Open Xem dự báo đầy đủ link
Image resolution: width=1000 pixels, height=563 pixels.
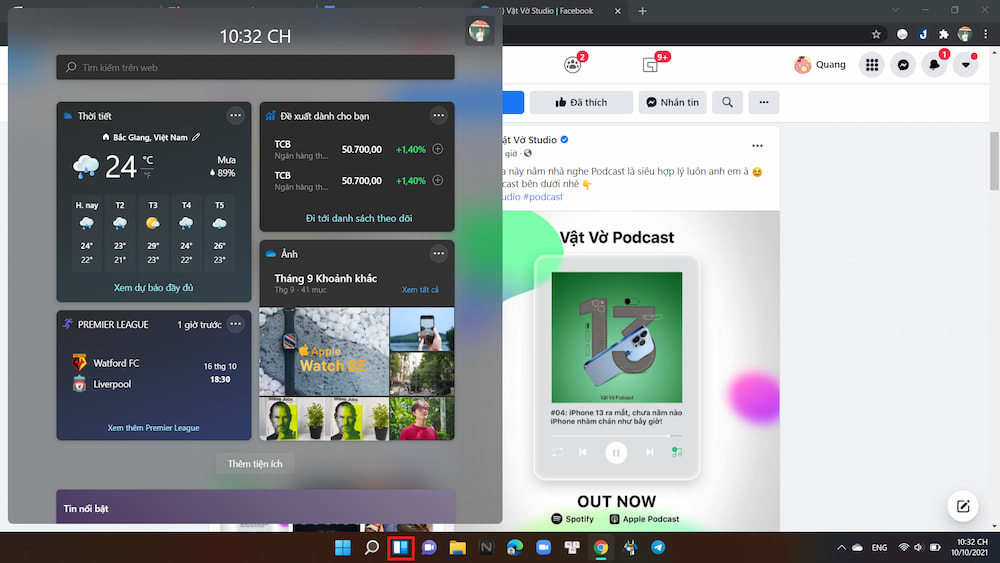[x=153, y=288]
